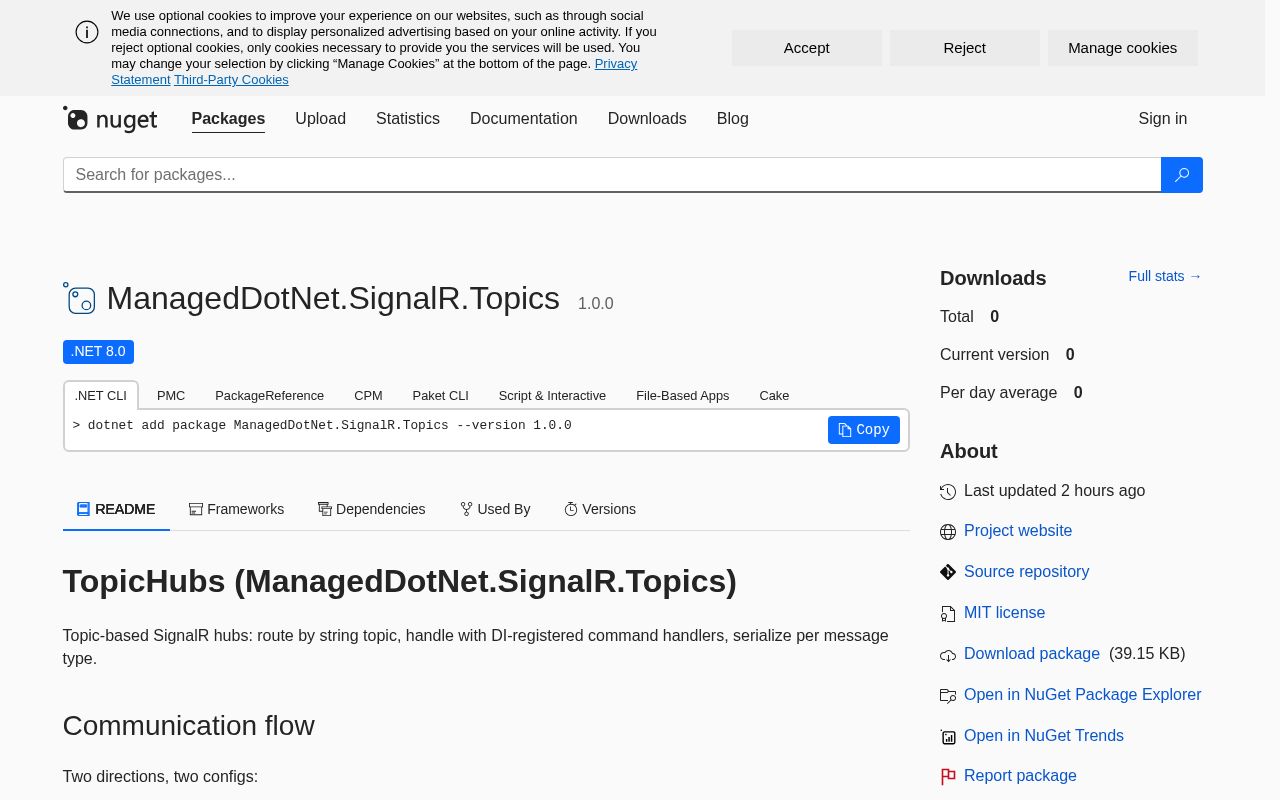Focus the Search for packages field
The image size is (1280, 800).
click(x=612, y=175)
